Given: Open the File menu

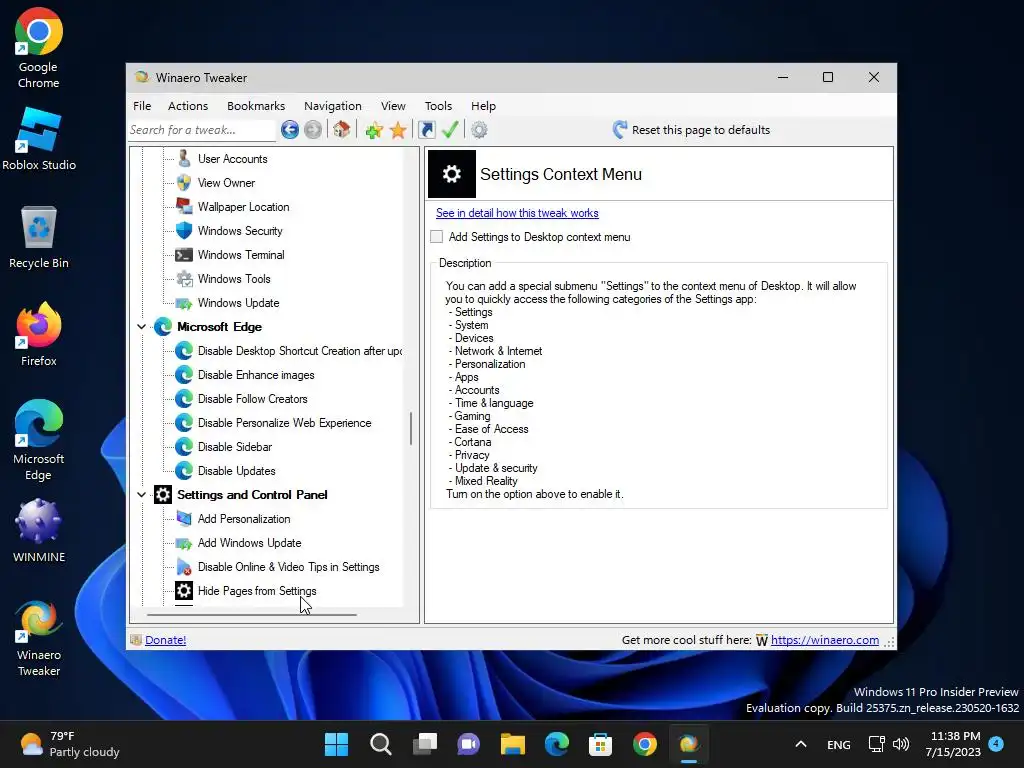Looking at the screenshot, I should pos(142,106).
